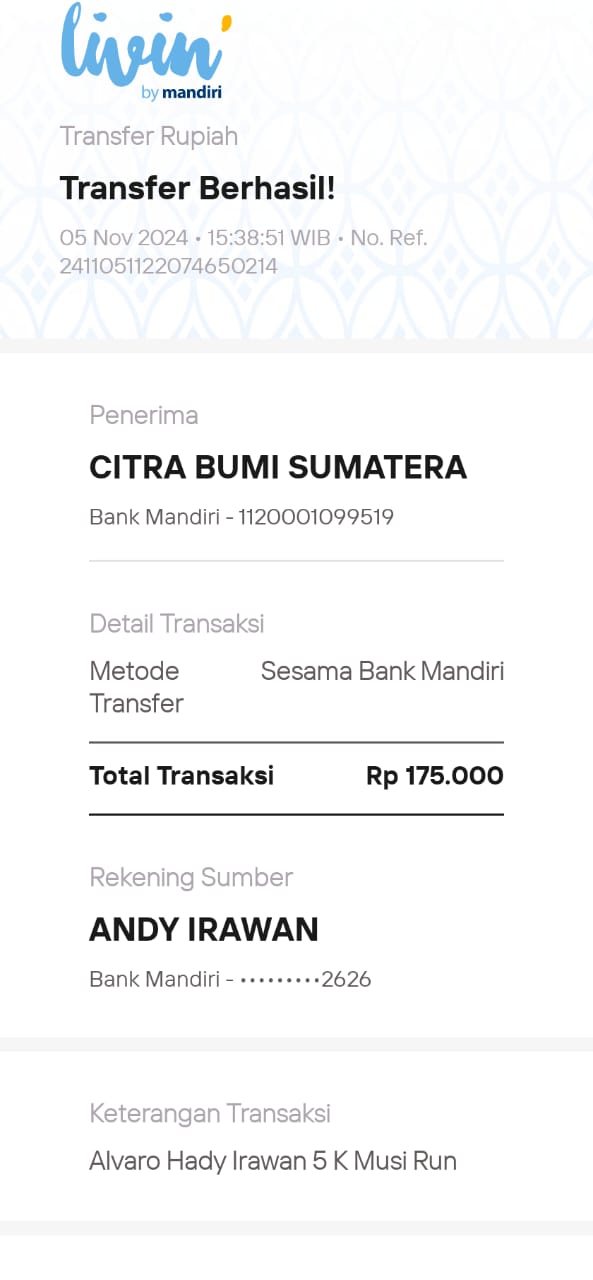
Task: Select sender name ANDY IRAWAN
Action: tap(204, 930)
